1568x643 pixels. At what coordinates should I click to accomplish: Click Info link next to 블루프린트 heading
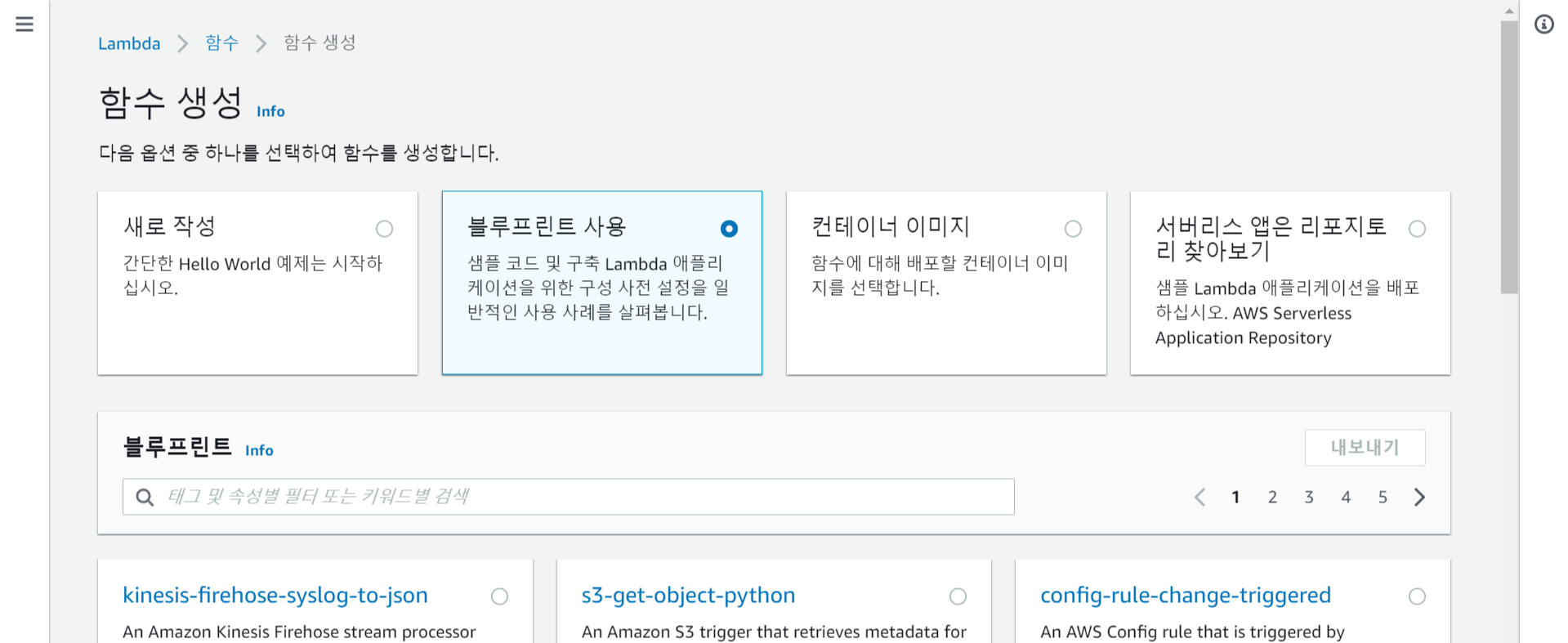[259, 450]
